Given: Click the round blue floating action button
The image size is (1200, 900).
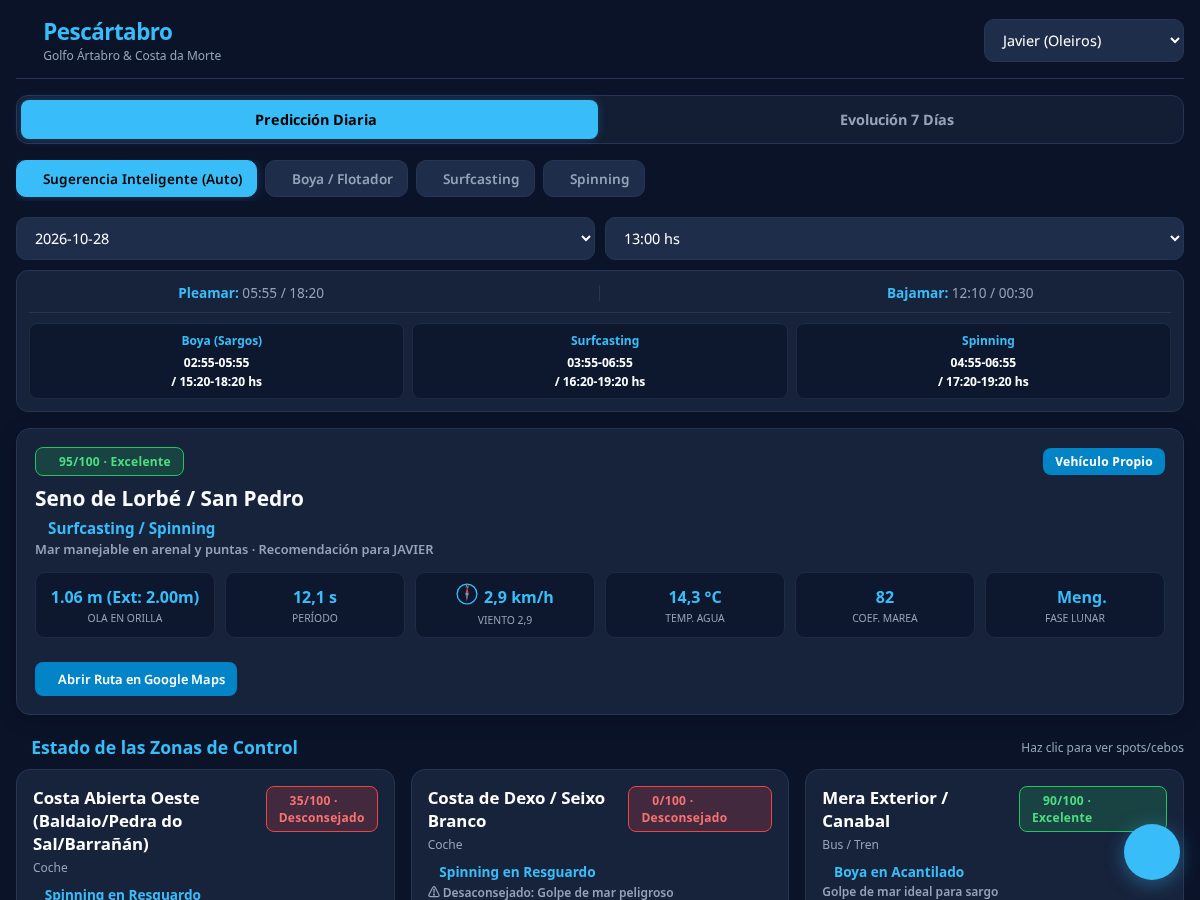Looking at the screenshot, I should (x=1152, y=852).
